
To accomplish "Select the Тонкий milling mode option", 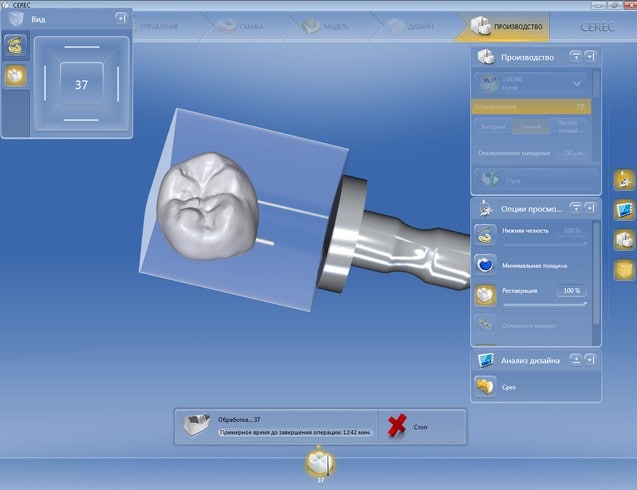I will [x=528, y=127].
